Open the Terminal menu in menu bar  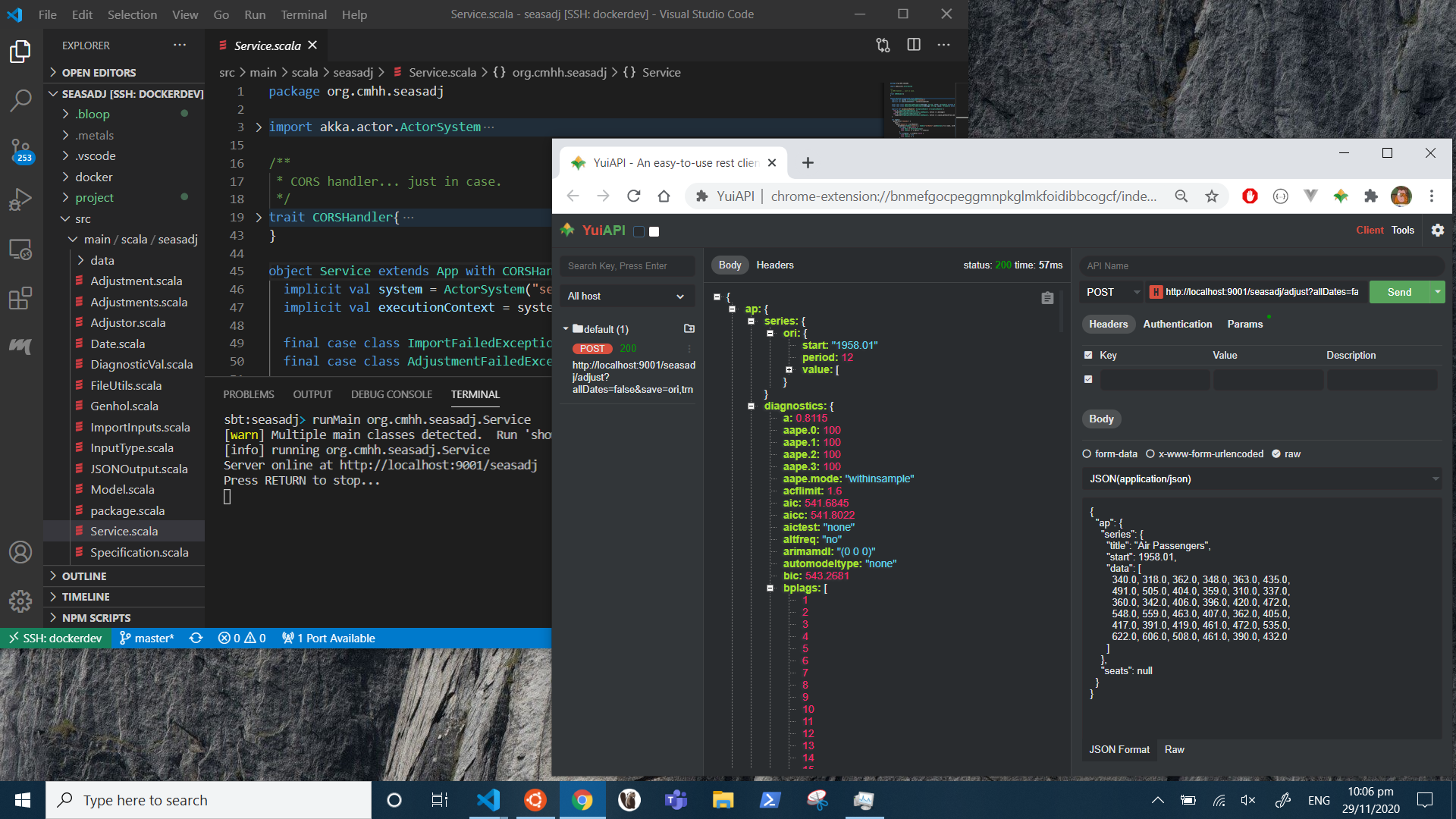[303, 14]
